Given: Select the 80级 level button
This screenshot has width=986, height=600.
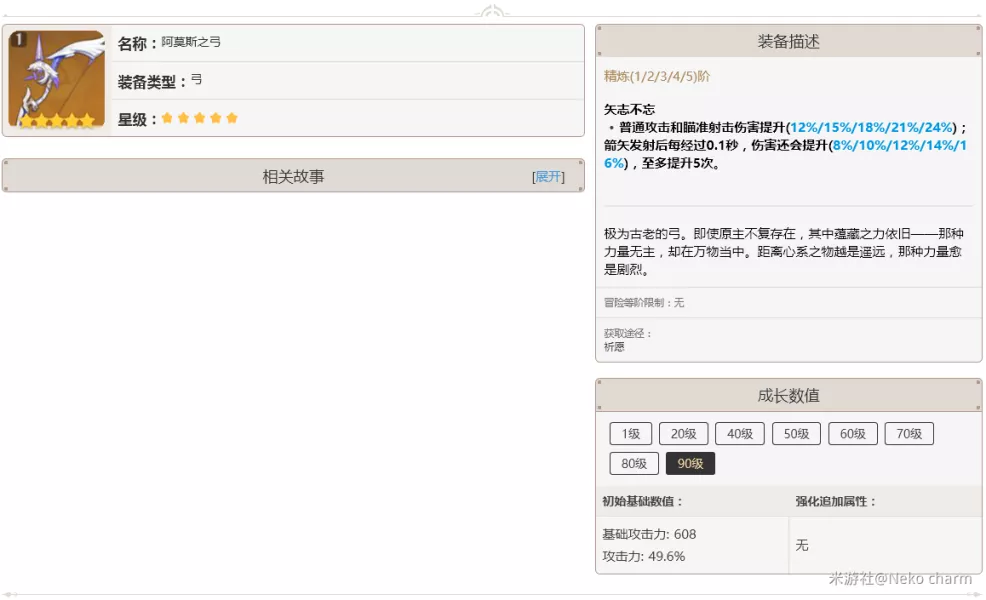Looking at the screenshot, I should click(x=634, y=464).
